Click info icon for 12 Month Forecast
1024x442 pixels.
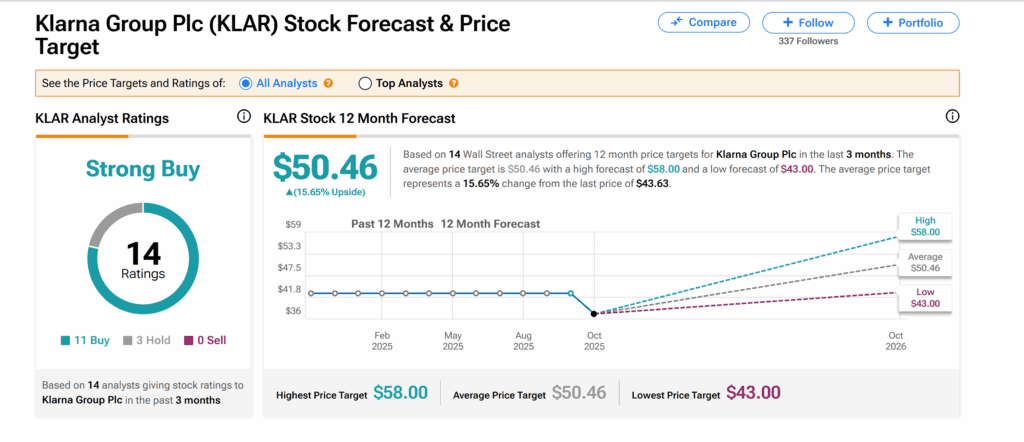952,117
